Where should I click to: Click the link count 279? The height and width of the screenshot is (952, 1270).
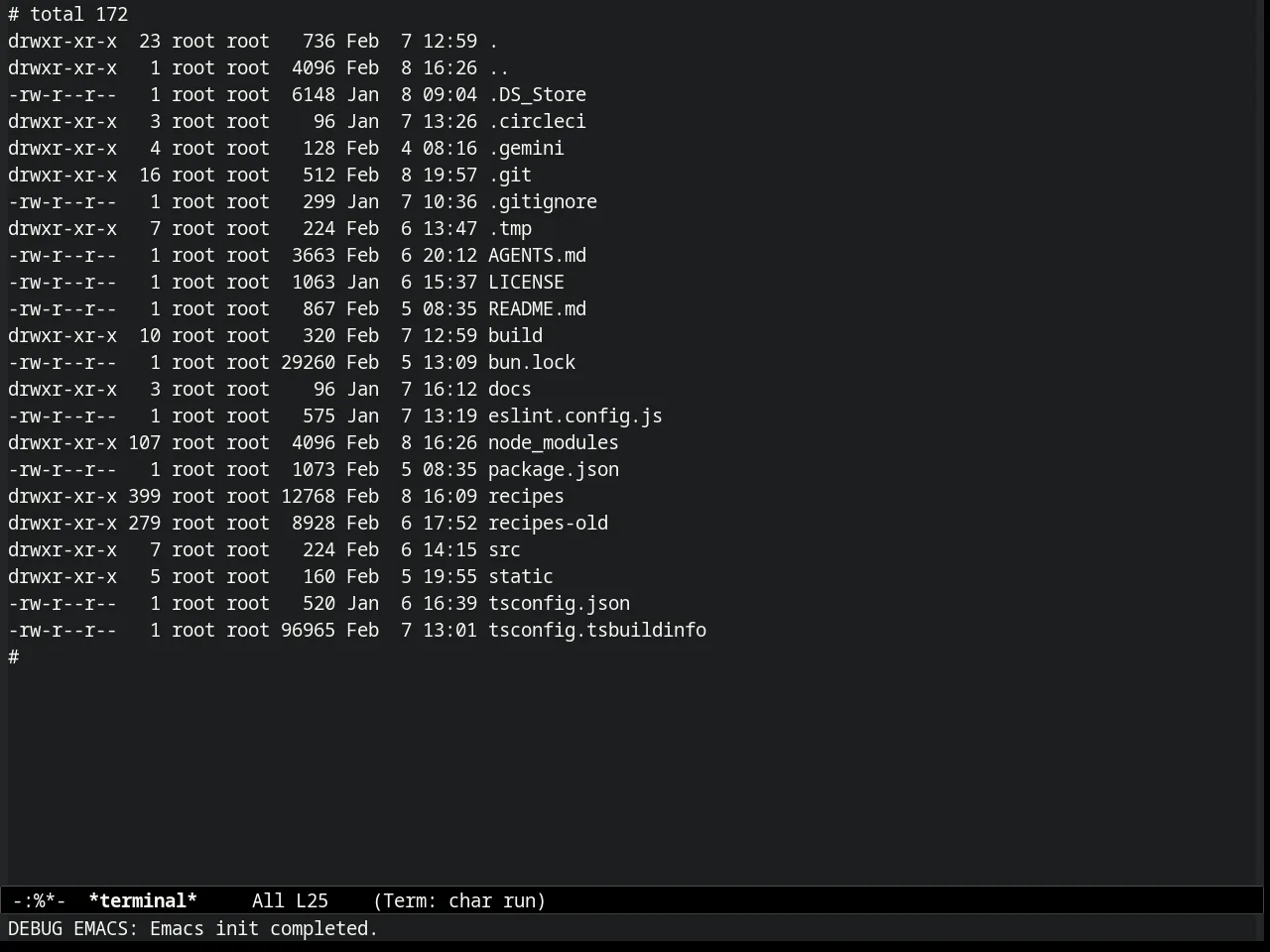pos(144,523)
